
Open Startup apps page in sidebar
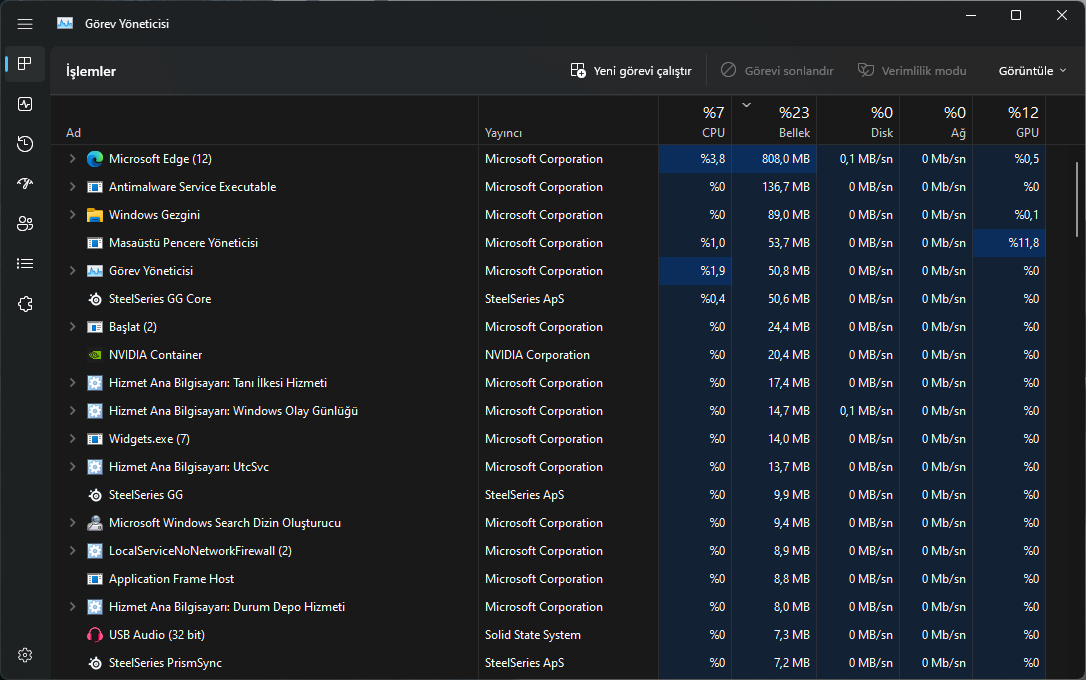(25, 184)
